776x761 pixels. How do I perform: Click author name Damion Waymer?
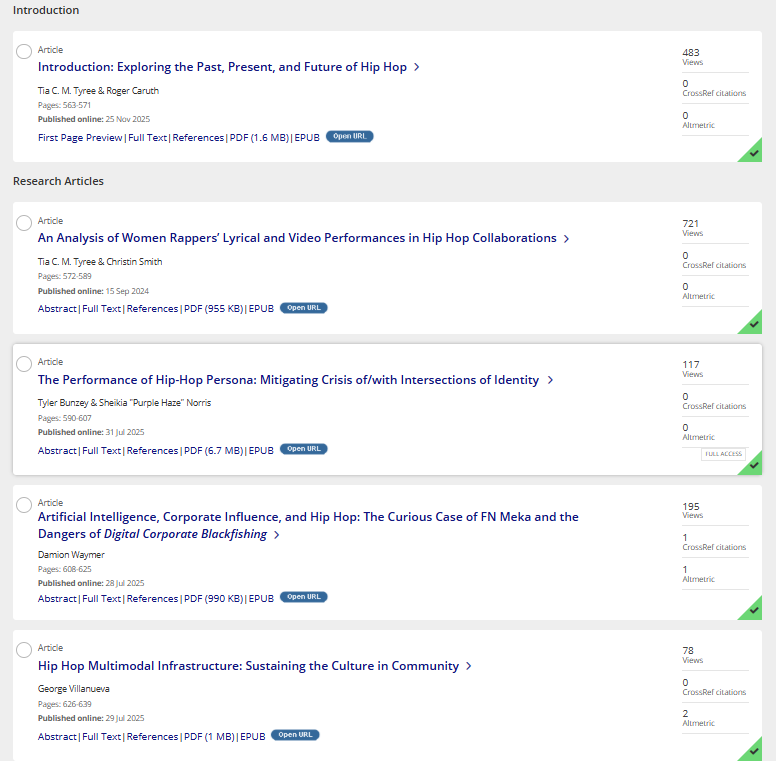pos(71,555)
